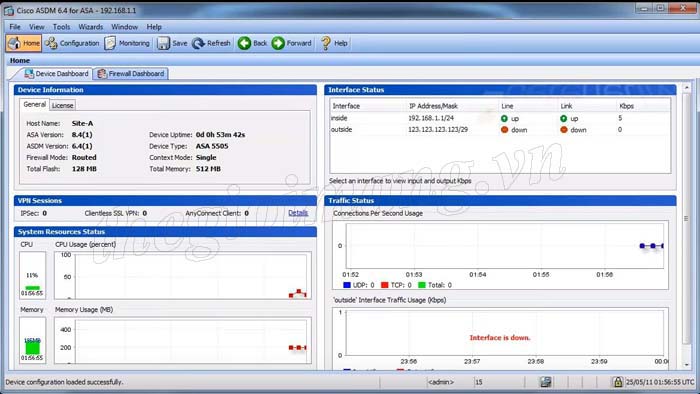The width and height of the screenshot is (700, 394).
Task: Click the Device Type value ASA 5505
Action: pyautogui.click(x=212, y=146)
